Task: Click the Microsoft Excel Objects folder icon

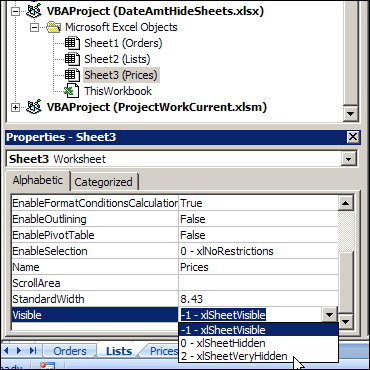Action: pyautogui.click(x=53, y=27)
